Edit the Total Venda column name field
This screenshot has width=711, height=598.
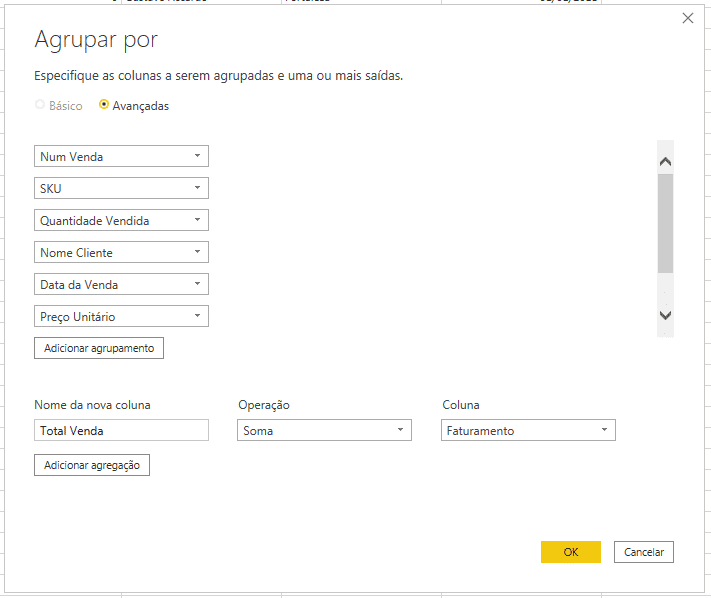(x=121, y=430)
